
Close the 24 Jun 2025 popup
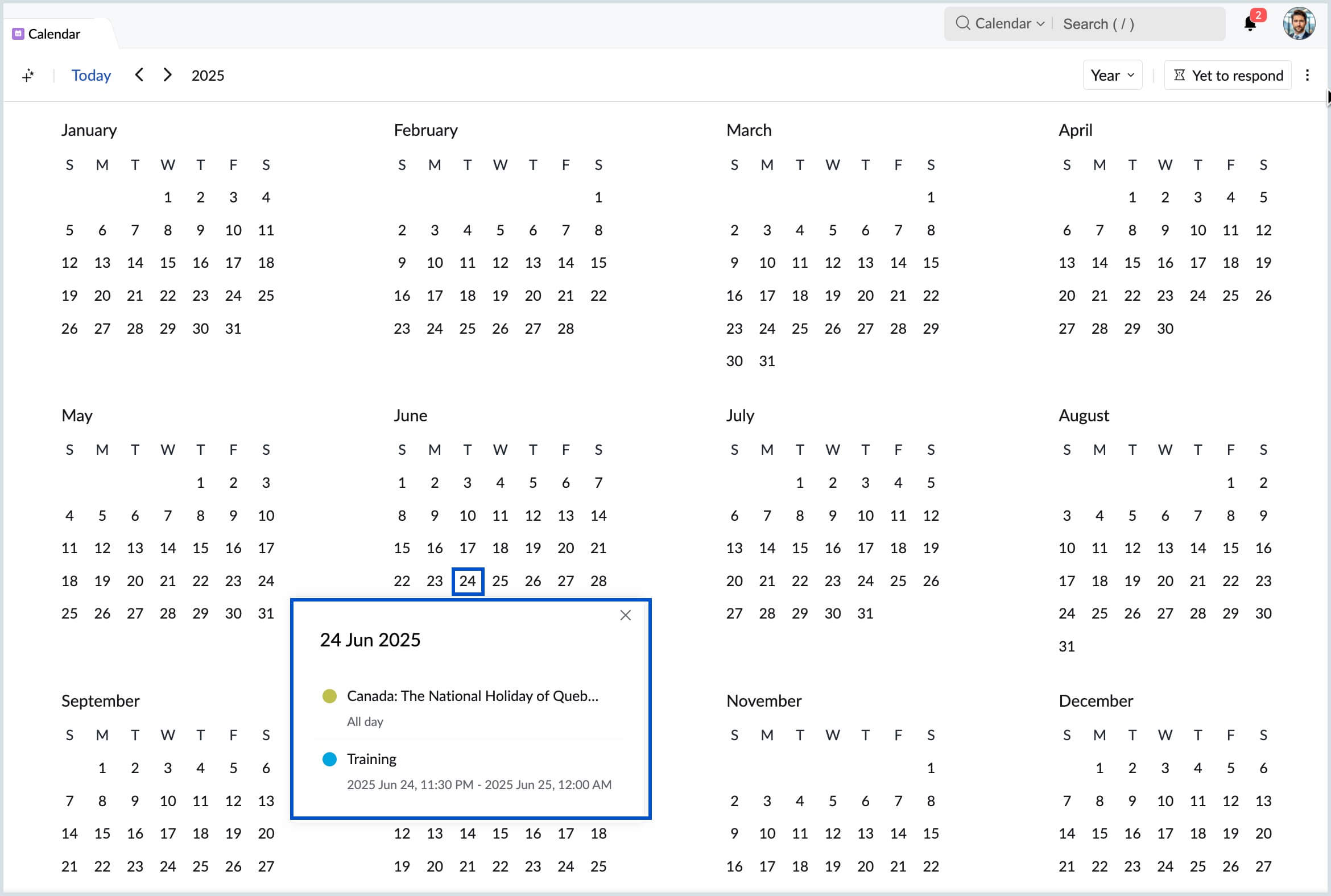coord(625,615)
